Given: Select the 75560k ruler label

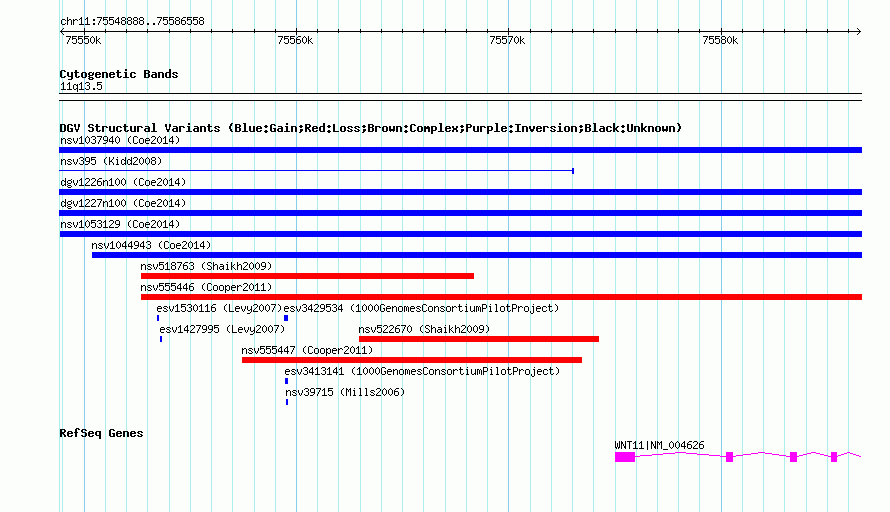Looking at the screenshot, I should point(295,40).
